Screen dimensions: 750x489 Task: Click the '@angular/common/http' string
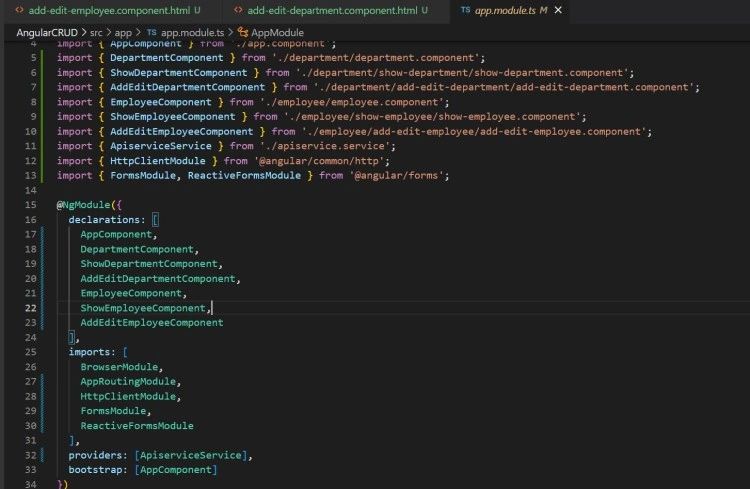click(x=319, y=161)
